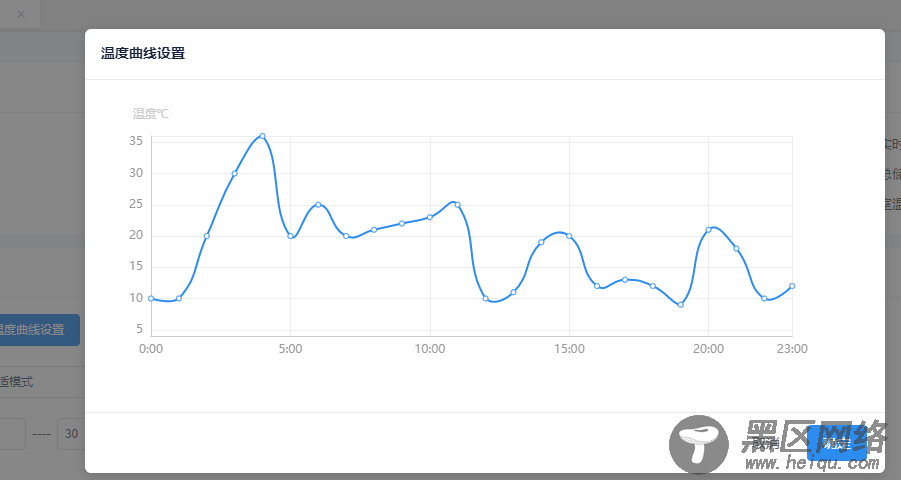Screen dimensions: 901x480
Task: Pick the 15:00 data point at 20°C
Action: [x=569, y=236]
